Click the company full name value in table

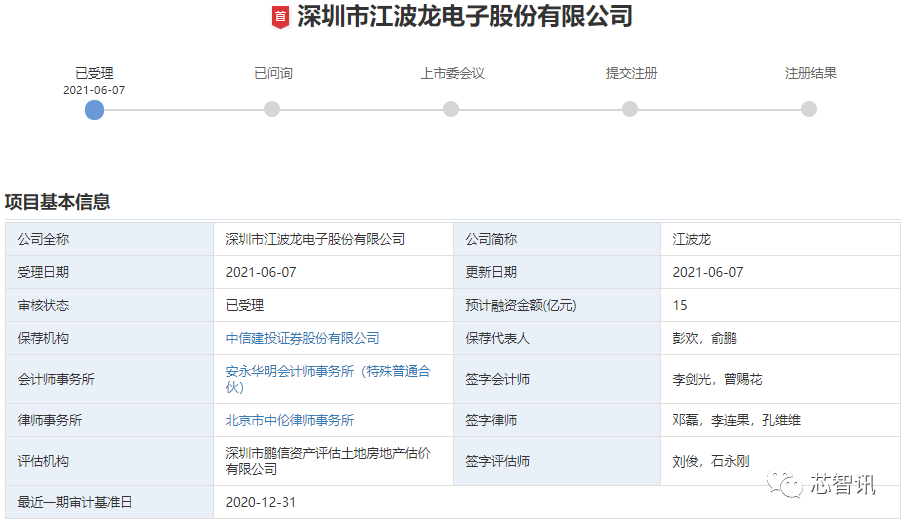315,239
